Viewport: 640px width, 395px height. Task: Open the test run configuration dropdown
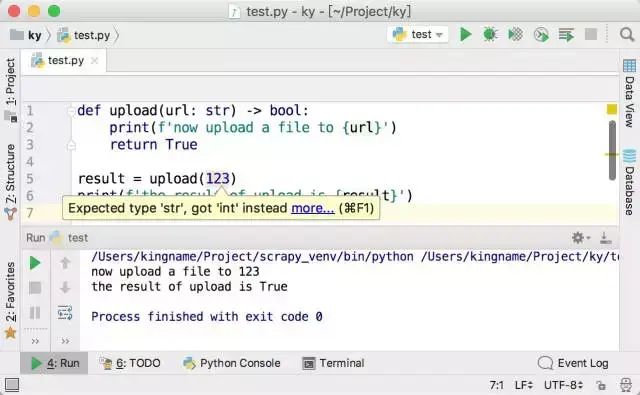coord(417,35)
